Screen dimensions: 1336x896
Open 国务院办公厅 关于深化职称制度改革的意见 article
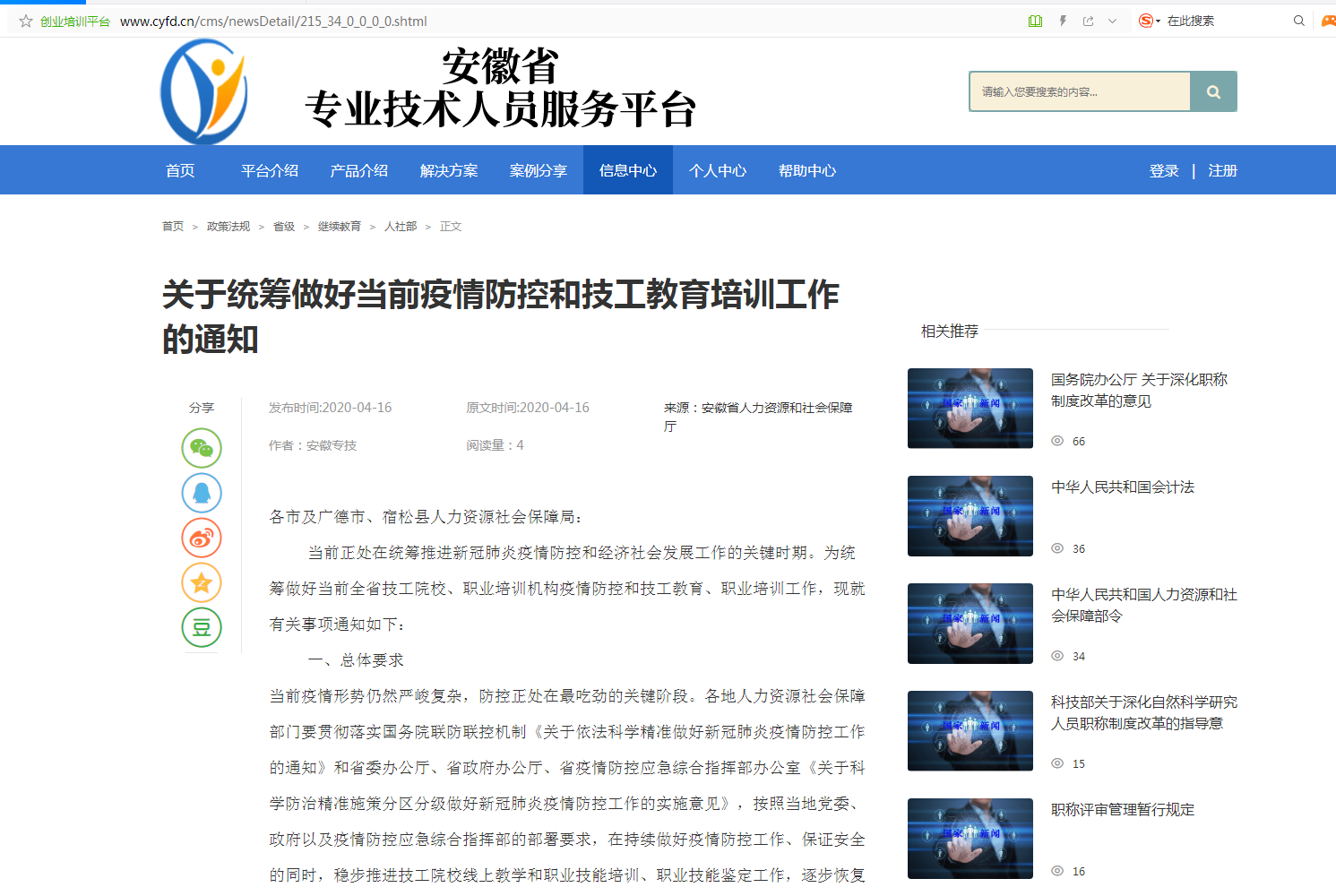(x=1140, y=391)
